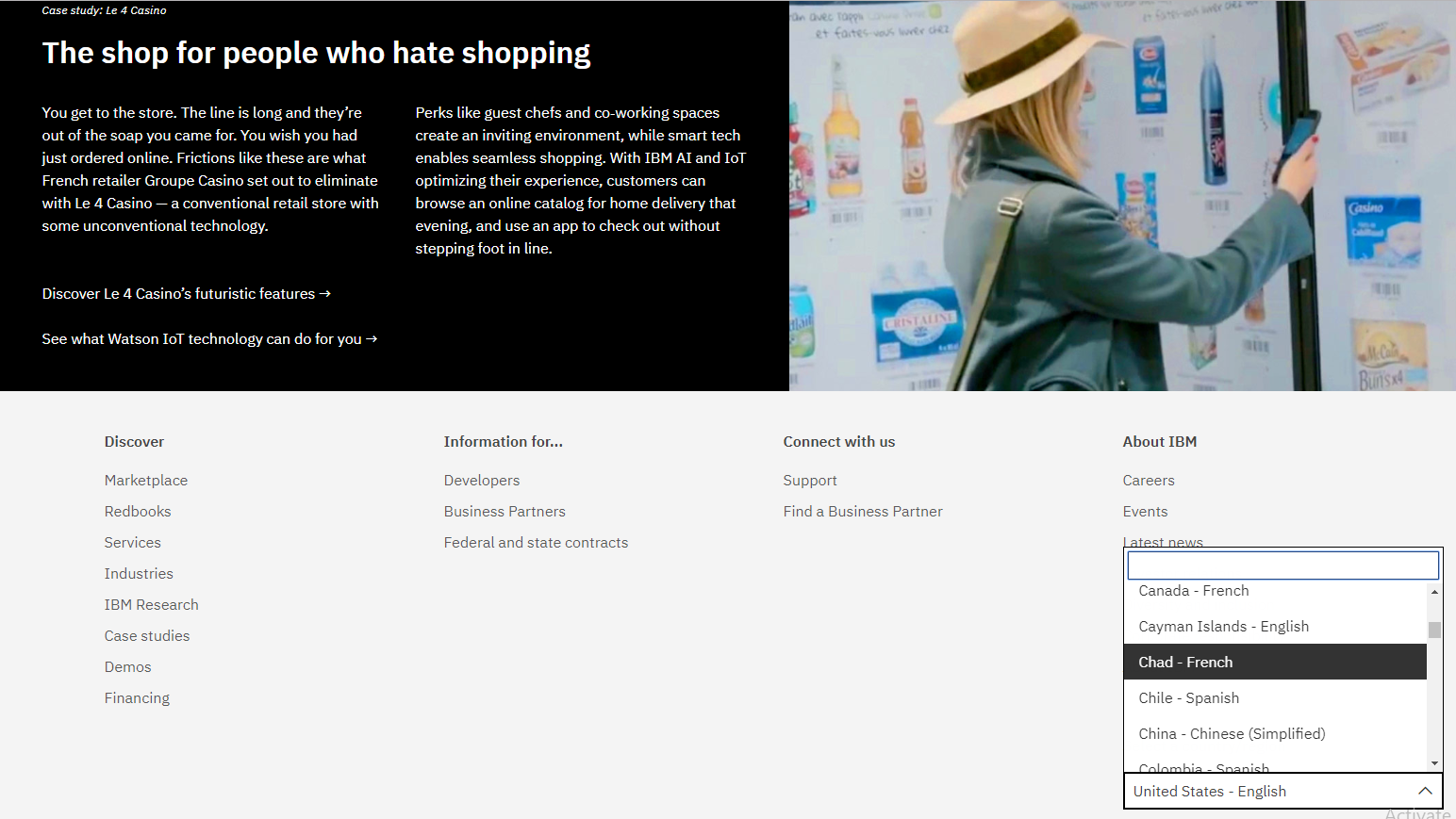Go to Services in Discover column
This screenshot has width=1456, height=819.
(133, 543)
